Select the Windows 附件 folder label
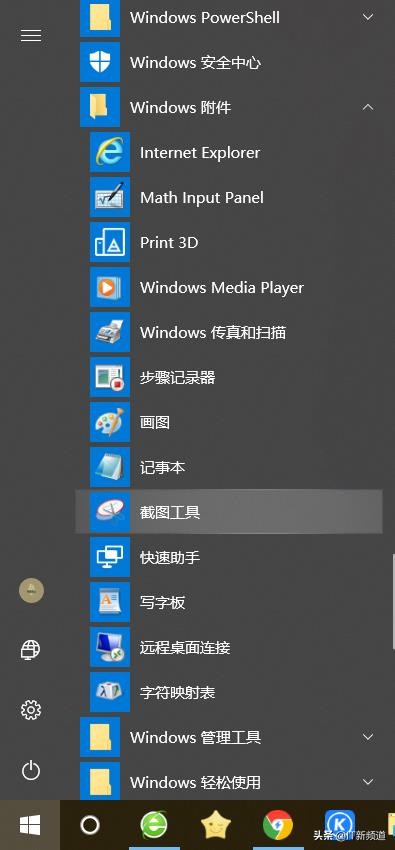 click(x=180, y=108)
